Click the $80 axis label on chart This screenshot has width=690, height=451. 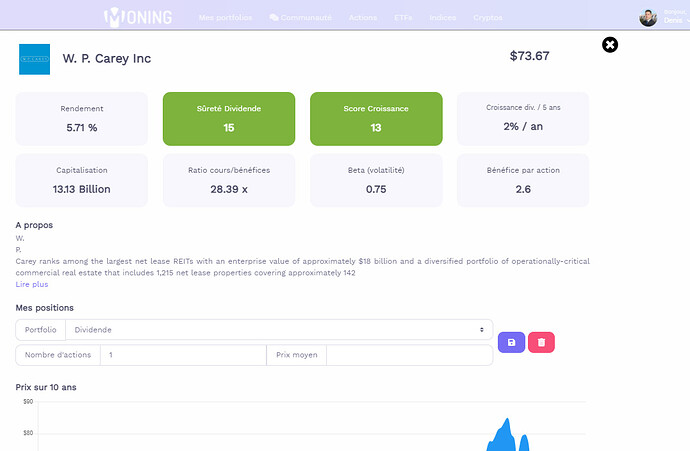pyautogui.click(x=28, y=433)
